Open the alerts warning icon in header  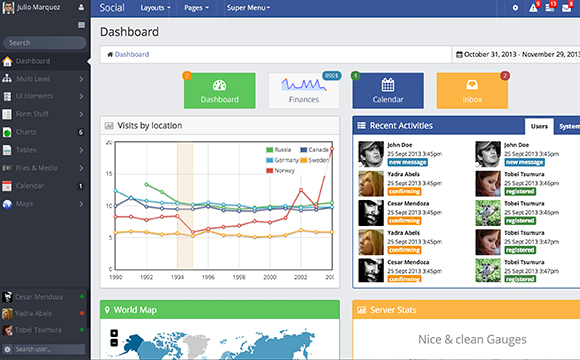pyautogui.click(x=533, y=8)
